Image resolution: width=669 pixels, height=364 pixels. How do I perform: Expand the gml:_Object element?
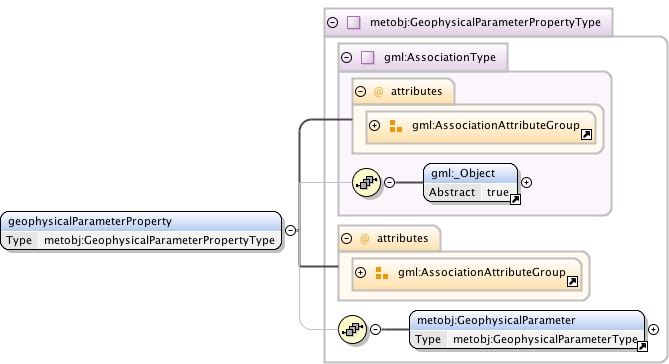coord(526,183)
